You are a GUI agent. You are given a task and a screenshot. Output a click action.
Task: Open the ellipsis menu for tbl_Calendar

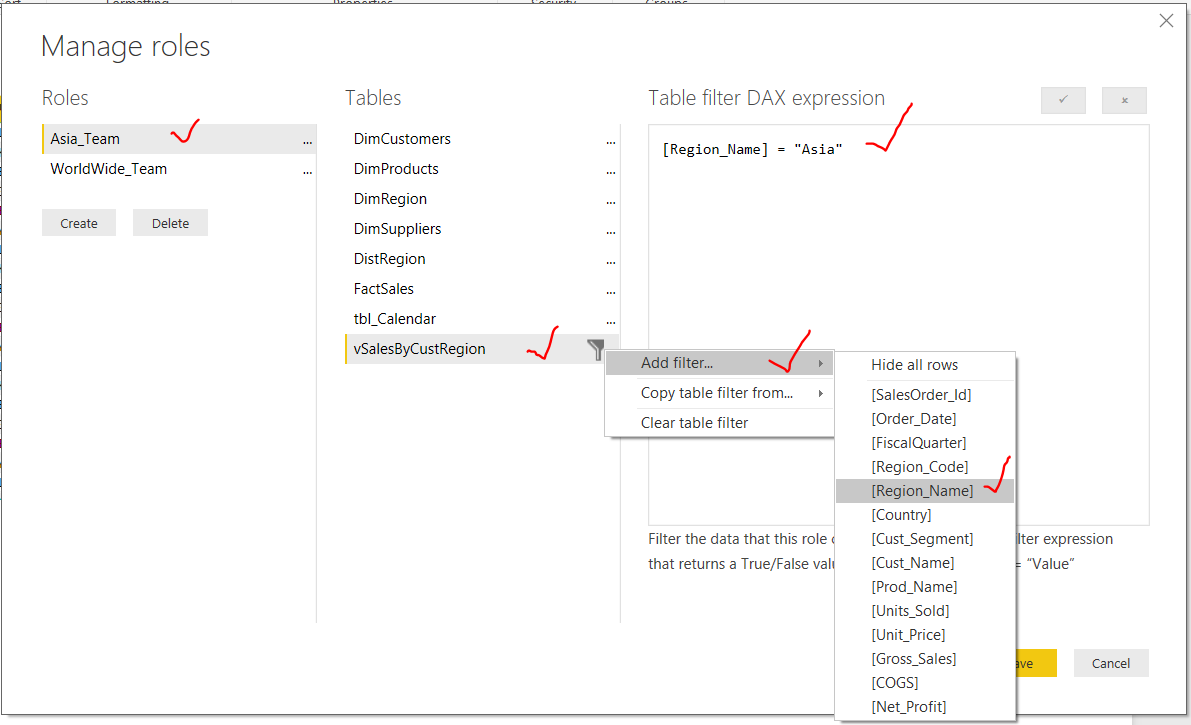[611, 321]
